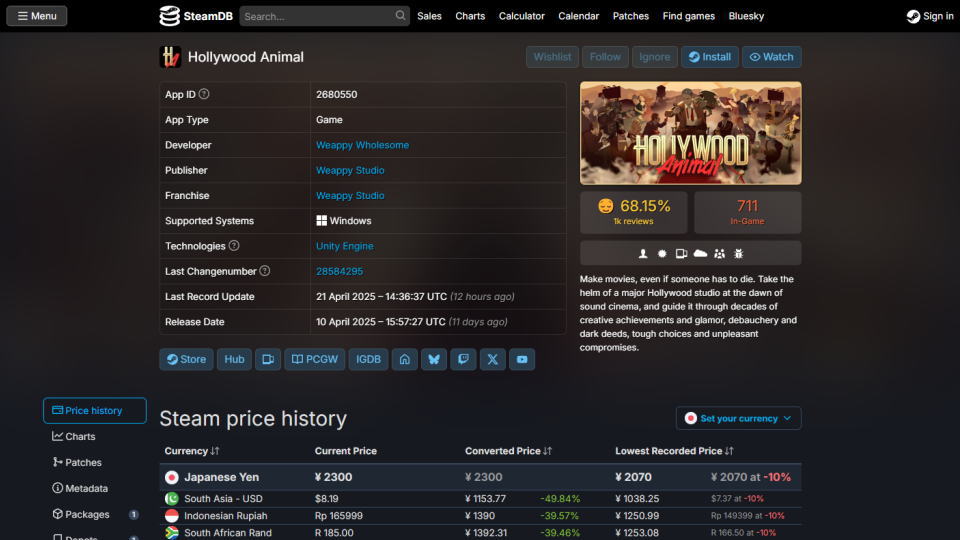Select the Packages sidebar tab
Image resolution: width=960 pixels, height=540 pixels.
[x=95, y=514]
